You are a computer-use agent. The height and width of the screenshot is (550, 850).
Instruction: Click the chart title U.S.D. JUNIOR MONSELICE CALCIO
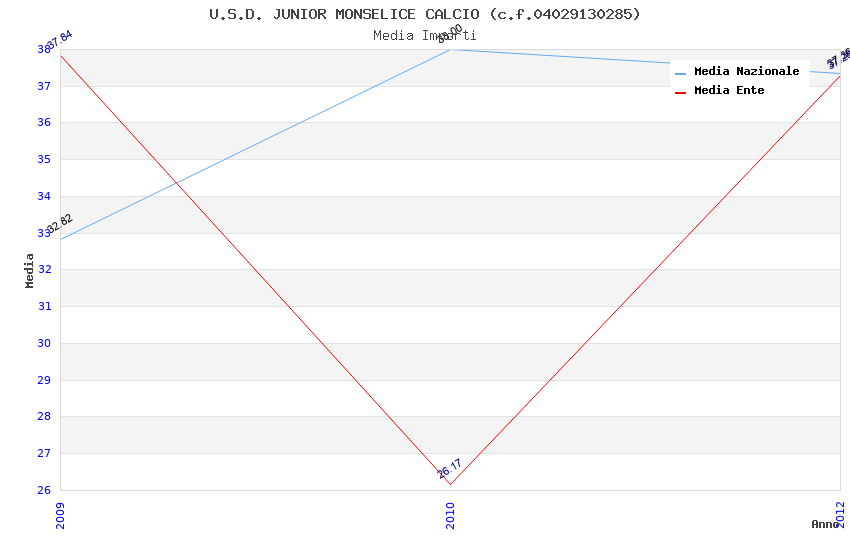tap(424, 14)
